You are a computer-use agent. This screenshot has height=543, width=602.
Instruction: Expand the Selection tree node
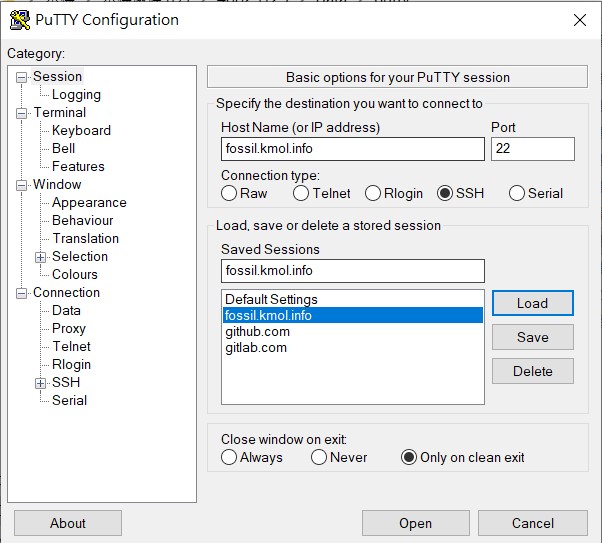point(40,257)
